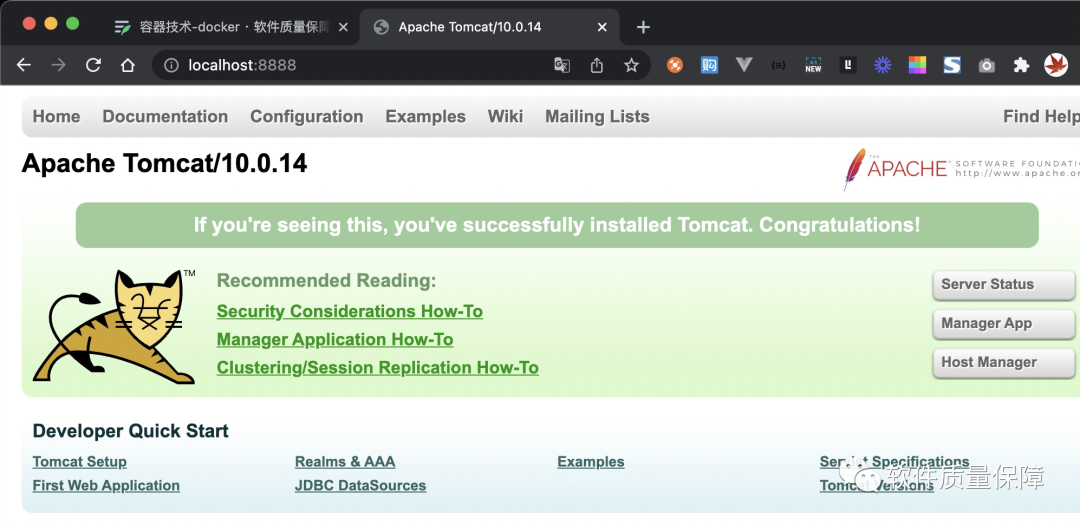Viewport: 1080px width, 525px height.
Task: Reload the page with the refresh icon
Action: (93, 65)
